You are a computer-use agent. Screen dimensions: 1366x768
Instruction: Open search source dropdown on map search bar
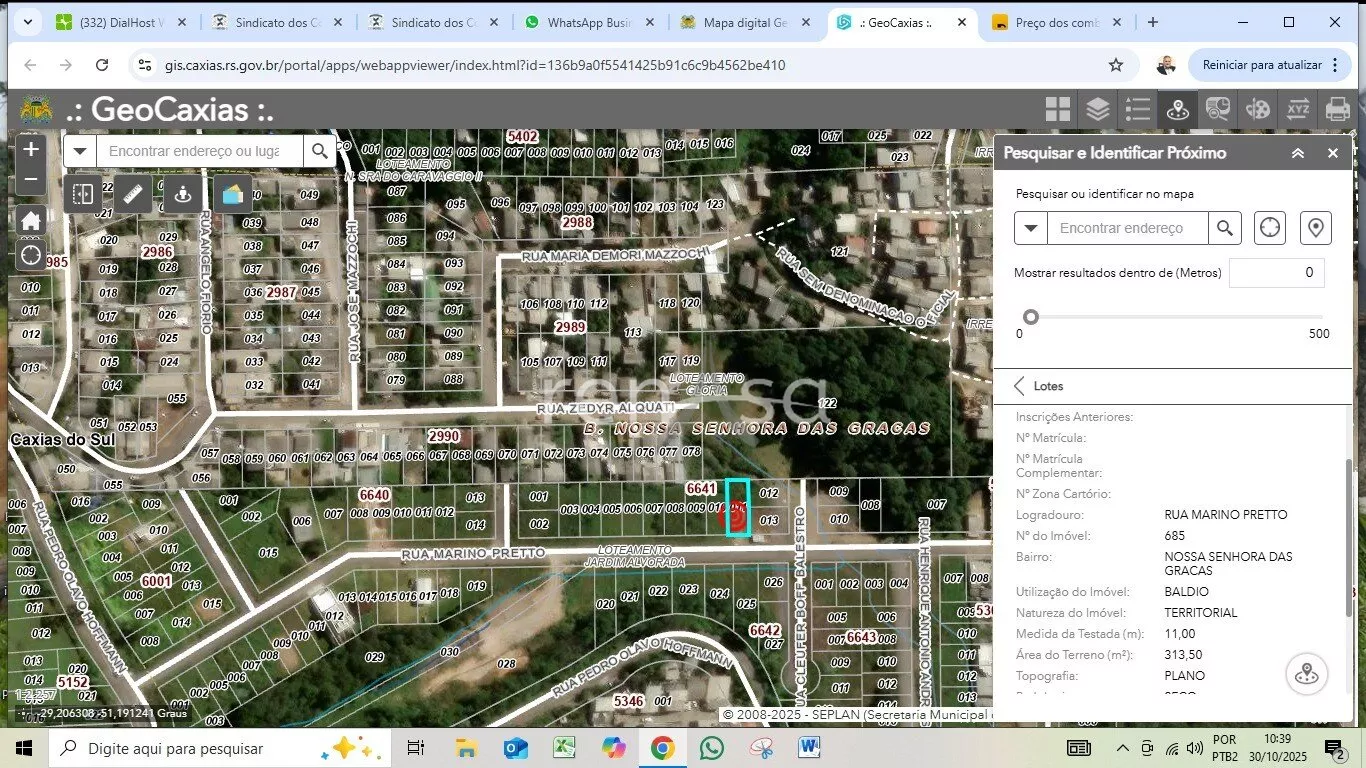(x=80, y=151)
